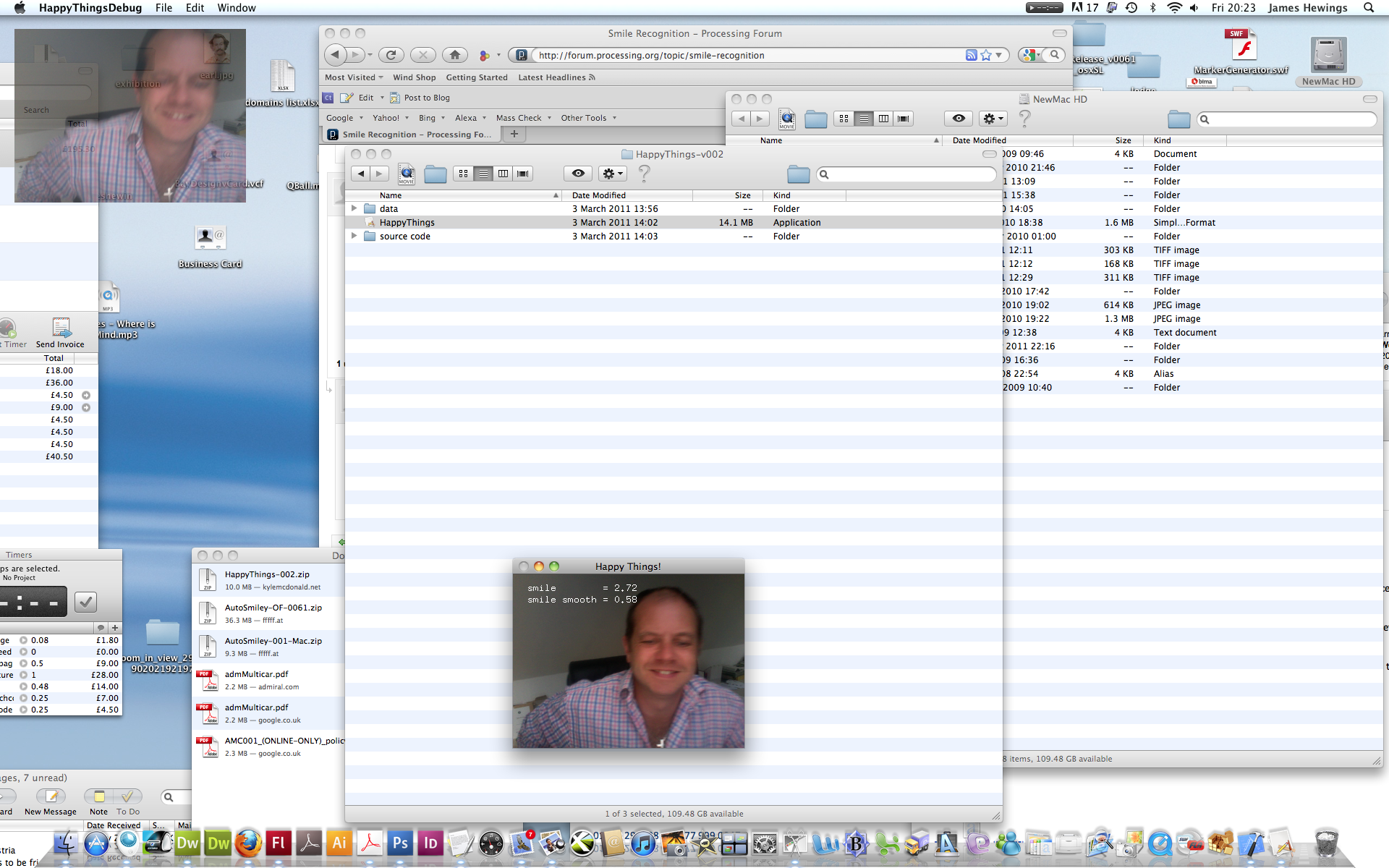Expand the data folder
1389x868 pixels.
[x=354, y=208]
